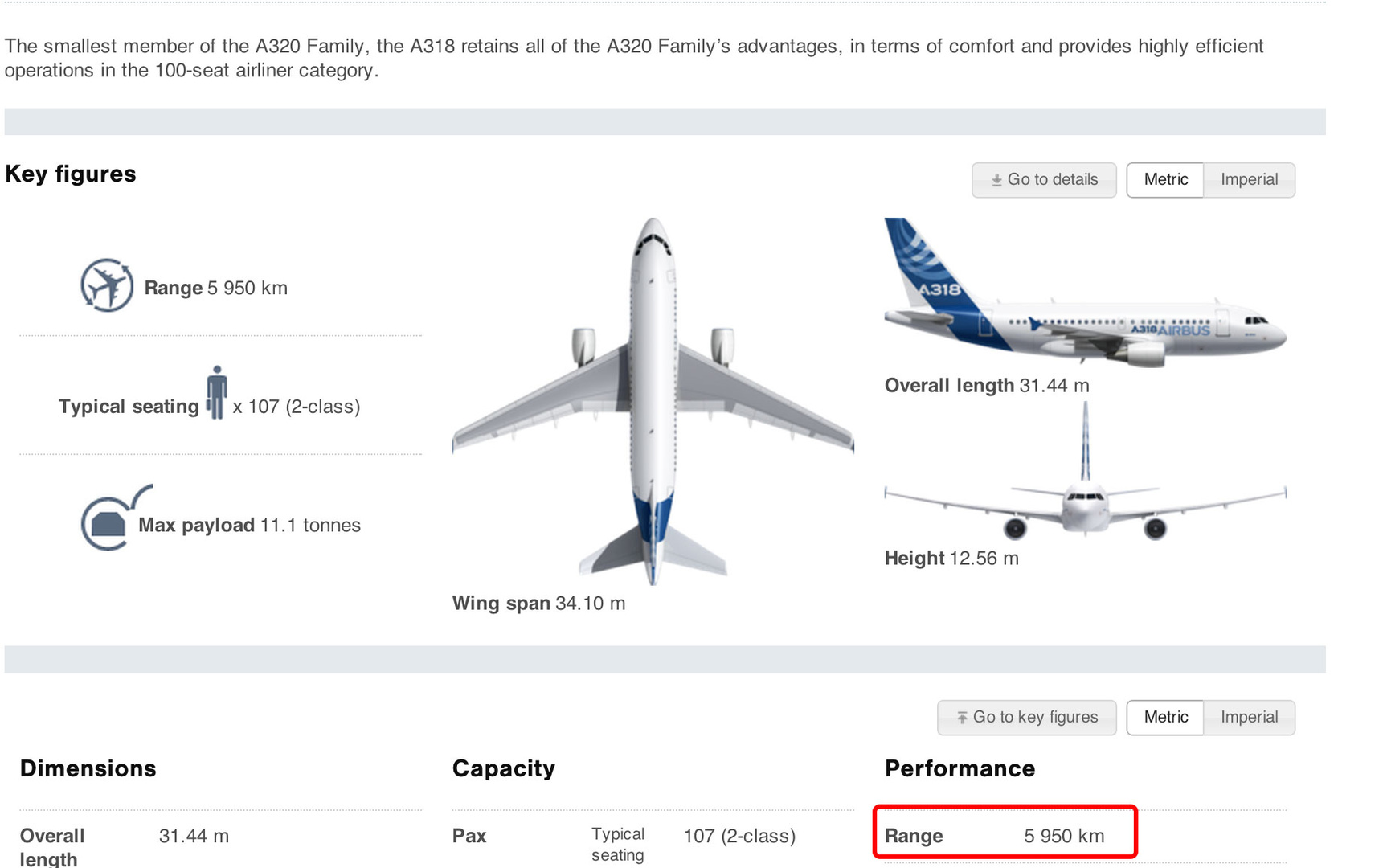
Task: Click the Typical seating person icon
Action: click(x=216, y=392)
